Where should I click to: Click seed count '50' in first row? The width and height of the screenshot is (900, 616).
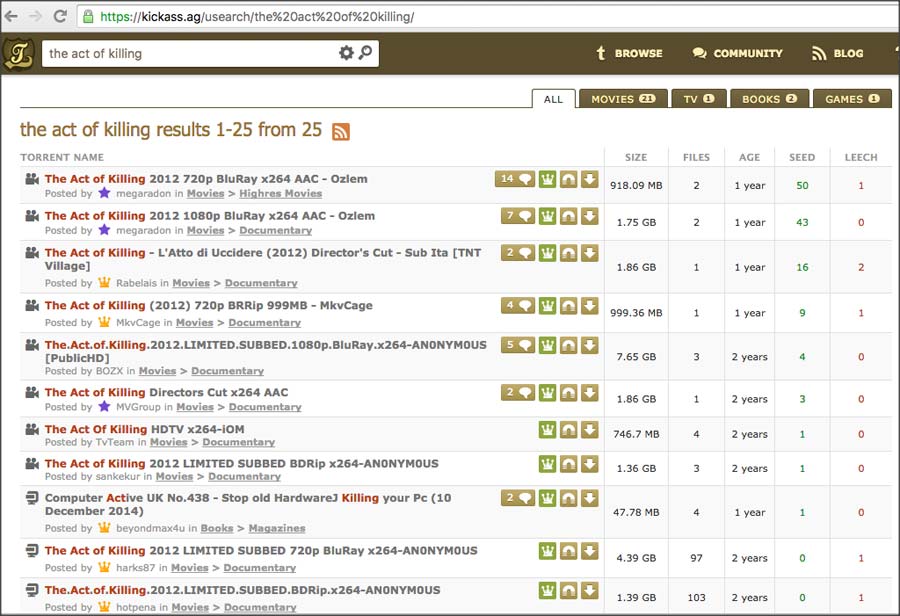(802, 185)
